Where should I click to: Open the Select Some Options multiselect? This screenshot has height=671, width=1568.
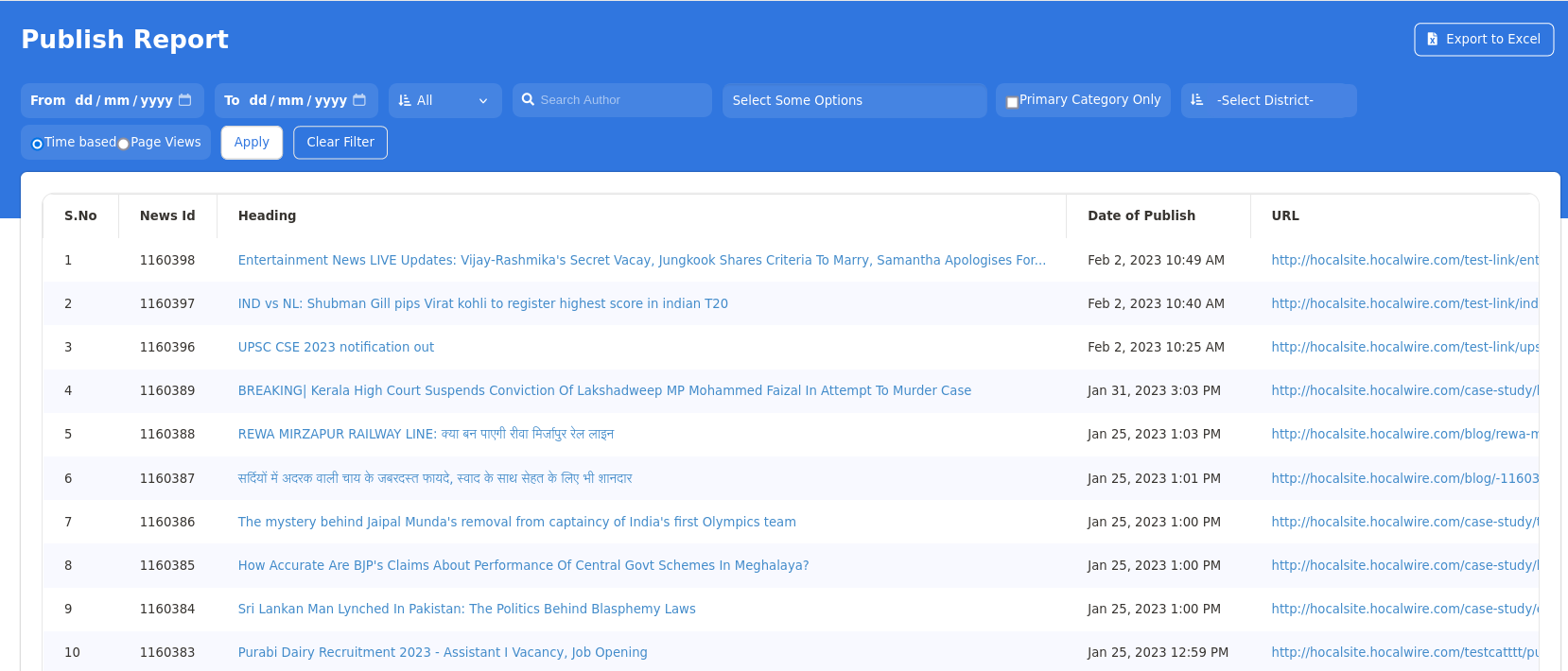pyautogui.click(x=853, y=100)
